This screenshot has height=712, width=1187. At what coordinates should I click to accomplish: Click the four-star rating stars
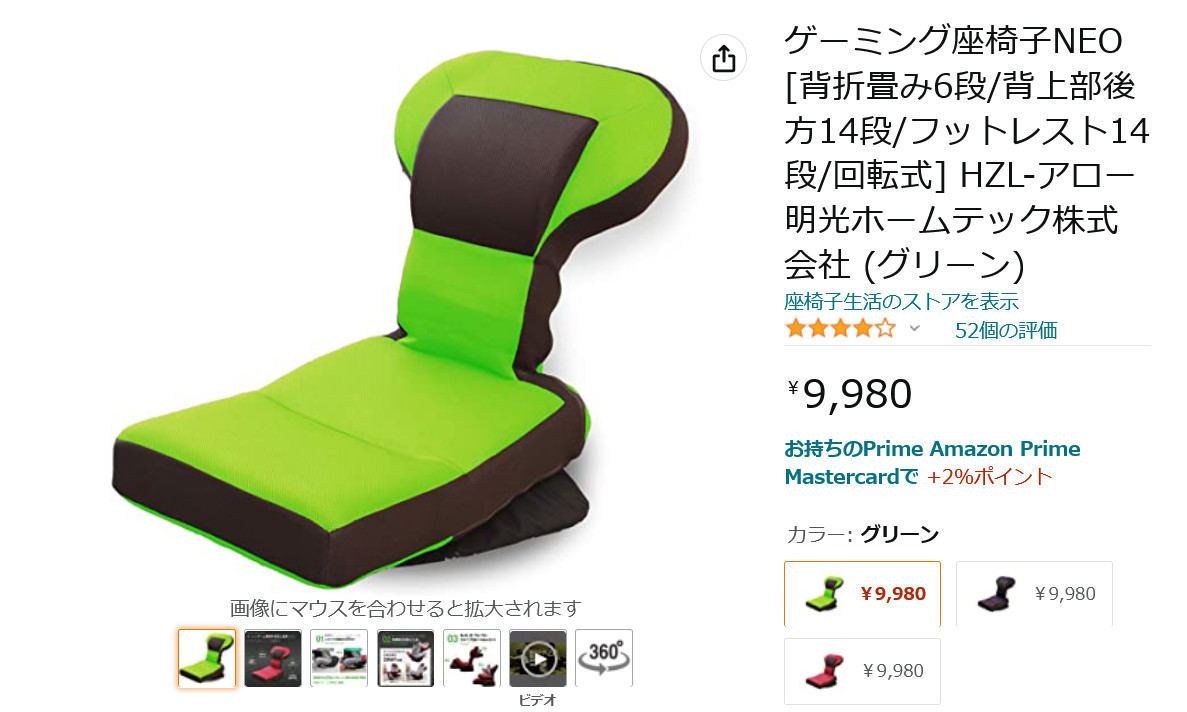coord(840,328)
